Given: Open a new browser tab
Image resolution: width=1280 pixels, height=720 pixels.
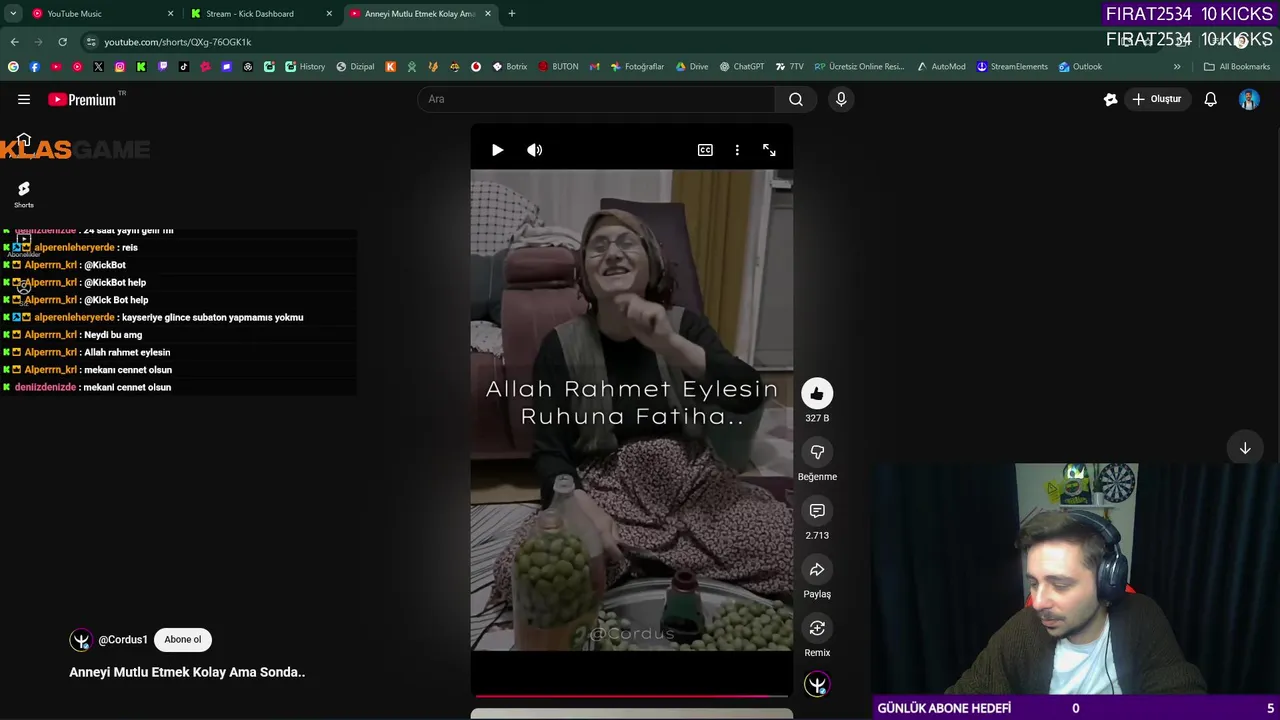Looking at the screenshot, I should [512, 14].
